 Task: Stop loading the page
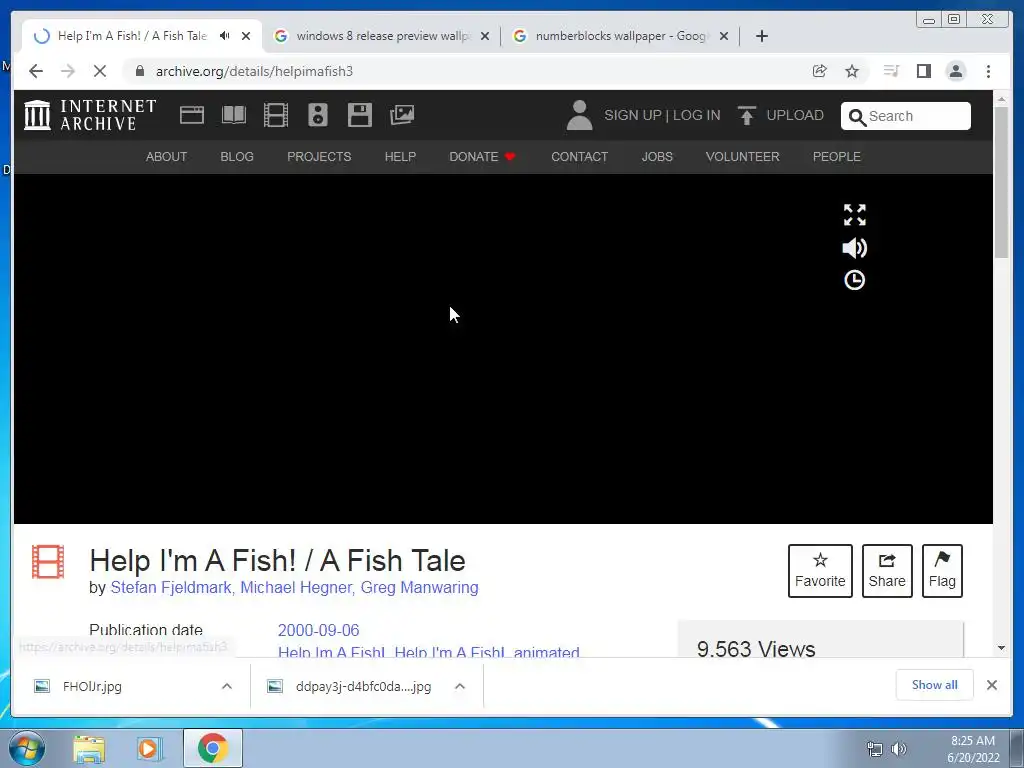point(100,71)
